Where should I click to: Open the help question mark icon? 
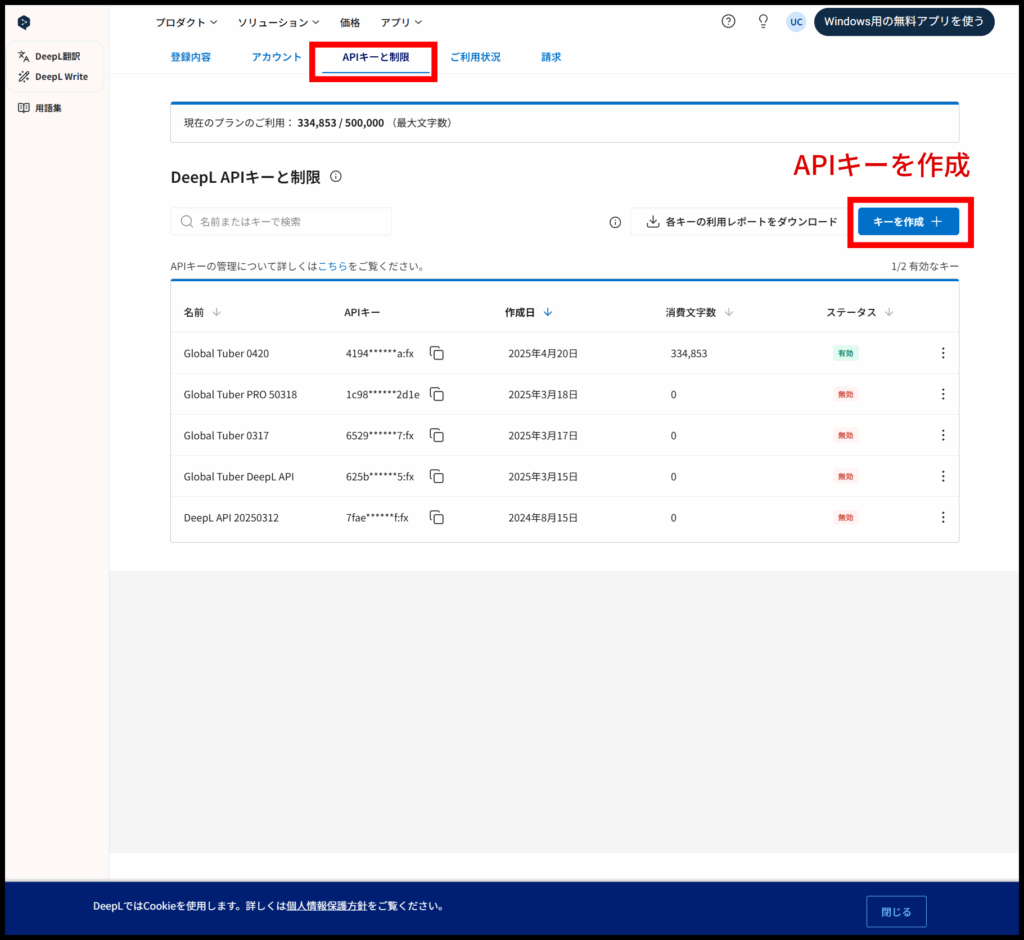point(728,22)
